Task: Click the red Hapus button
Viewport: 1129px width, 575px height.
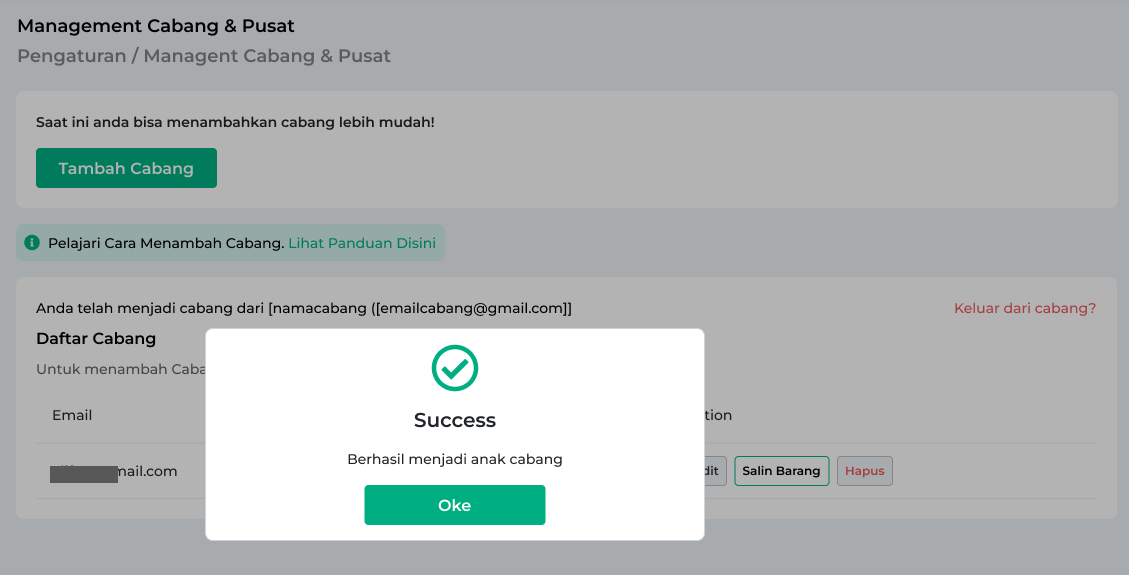Action: click(864, 471)
